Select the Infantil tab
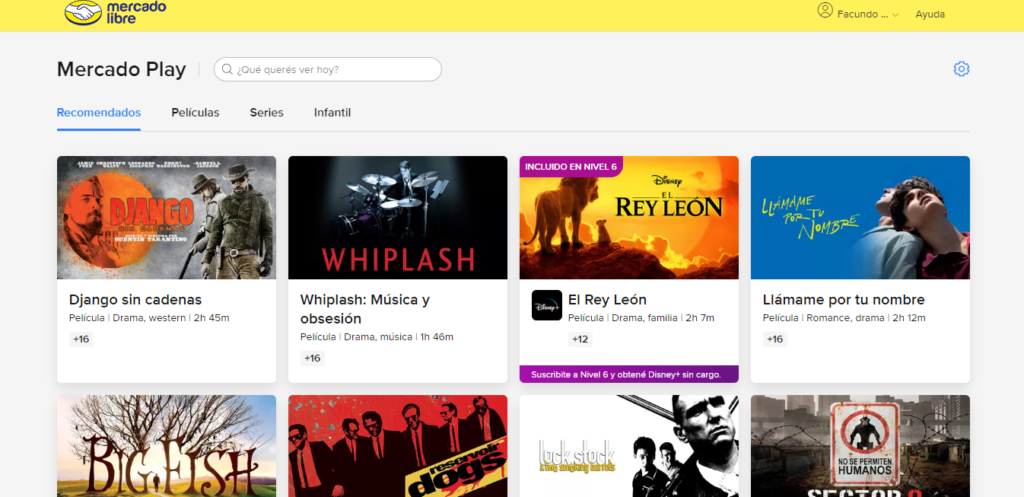This screenshot has height=497, width=1024. pyautogui.click(x=332, y=113)
